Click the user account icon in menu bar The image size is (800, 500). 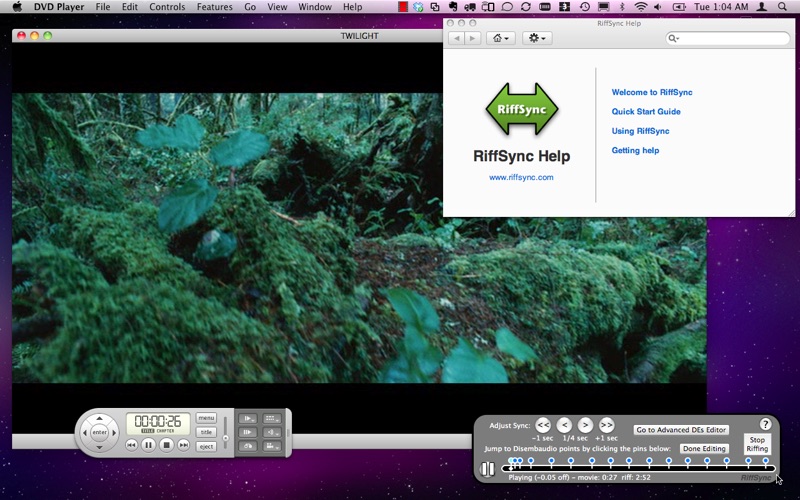click(762, 7)
